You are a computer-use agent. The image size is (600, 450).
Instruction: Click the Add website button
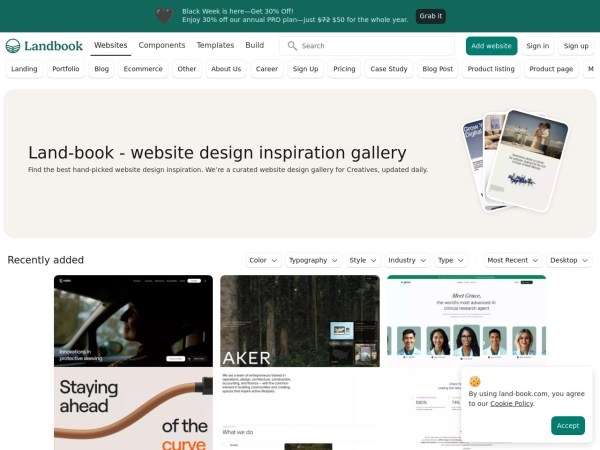pos(491,46)
